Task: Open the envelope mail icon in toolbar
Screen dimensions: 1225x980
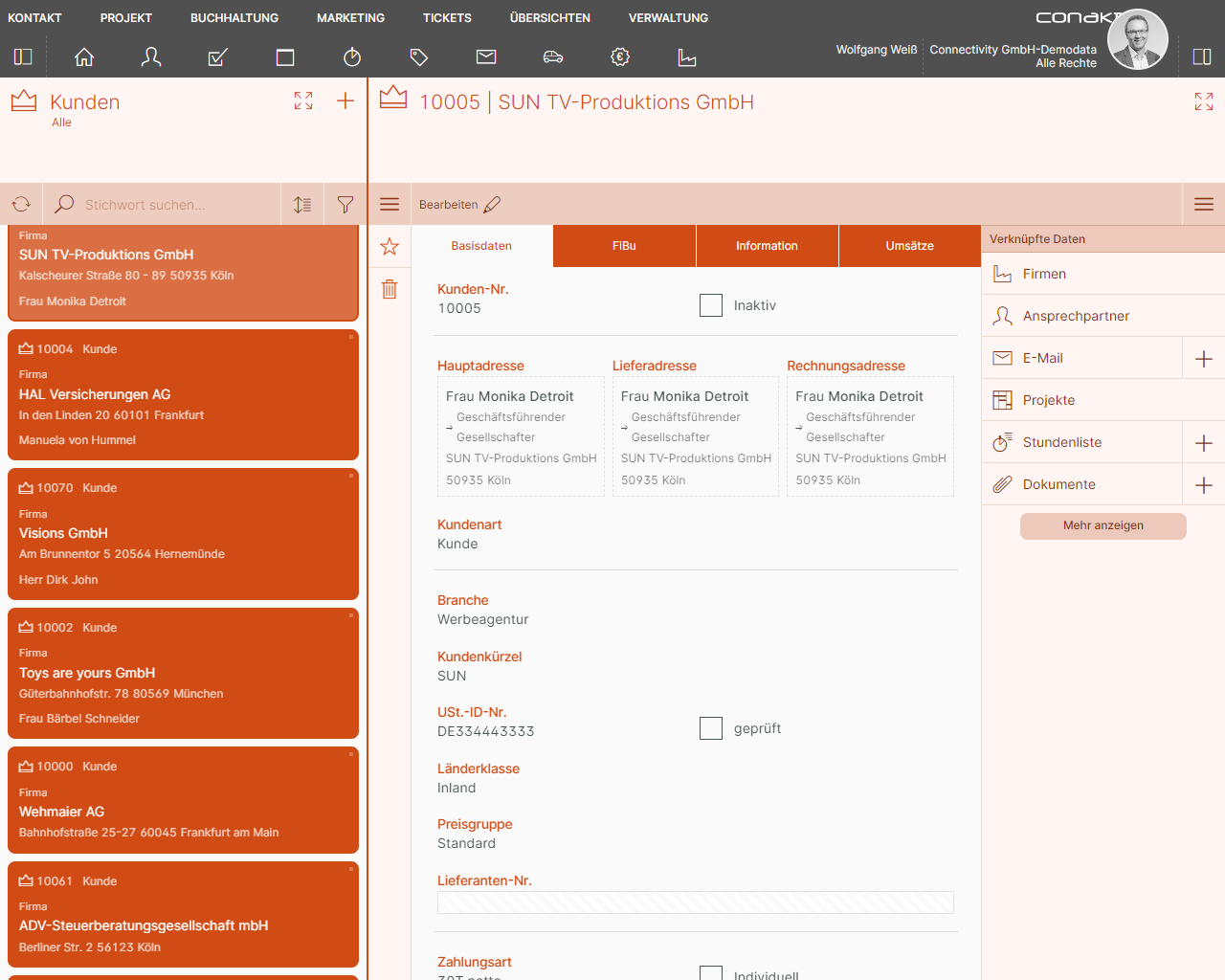Action: click(486, 57)
